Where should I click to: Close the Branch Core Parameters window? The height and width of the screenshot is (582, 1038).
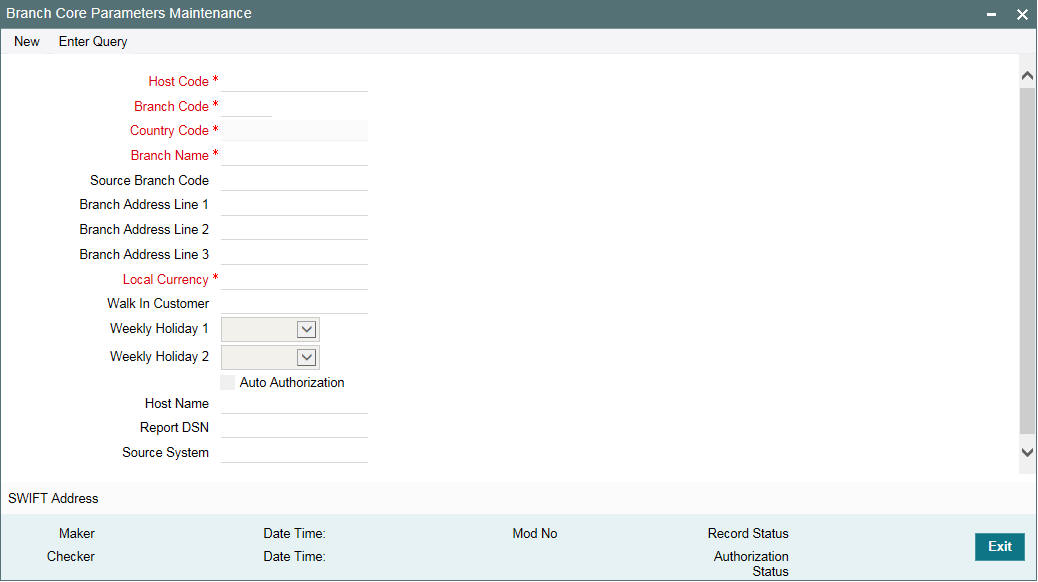tap(1022, 14)
